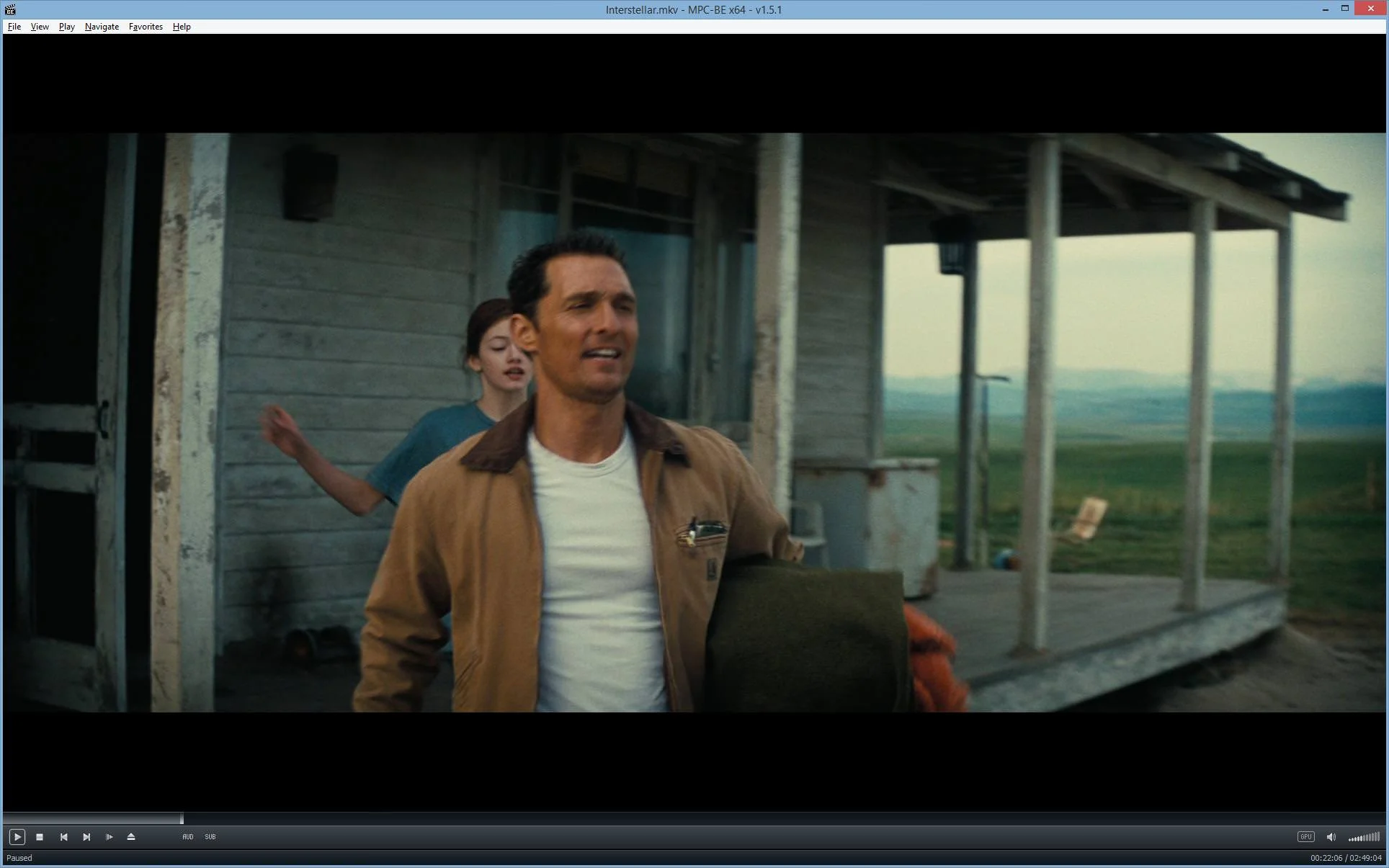1389x868 pixels.
Task: Open the Play menu
Action: 67,27
